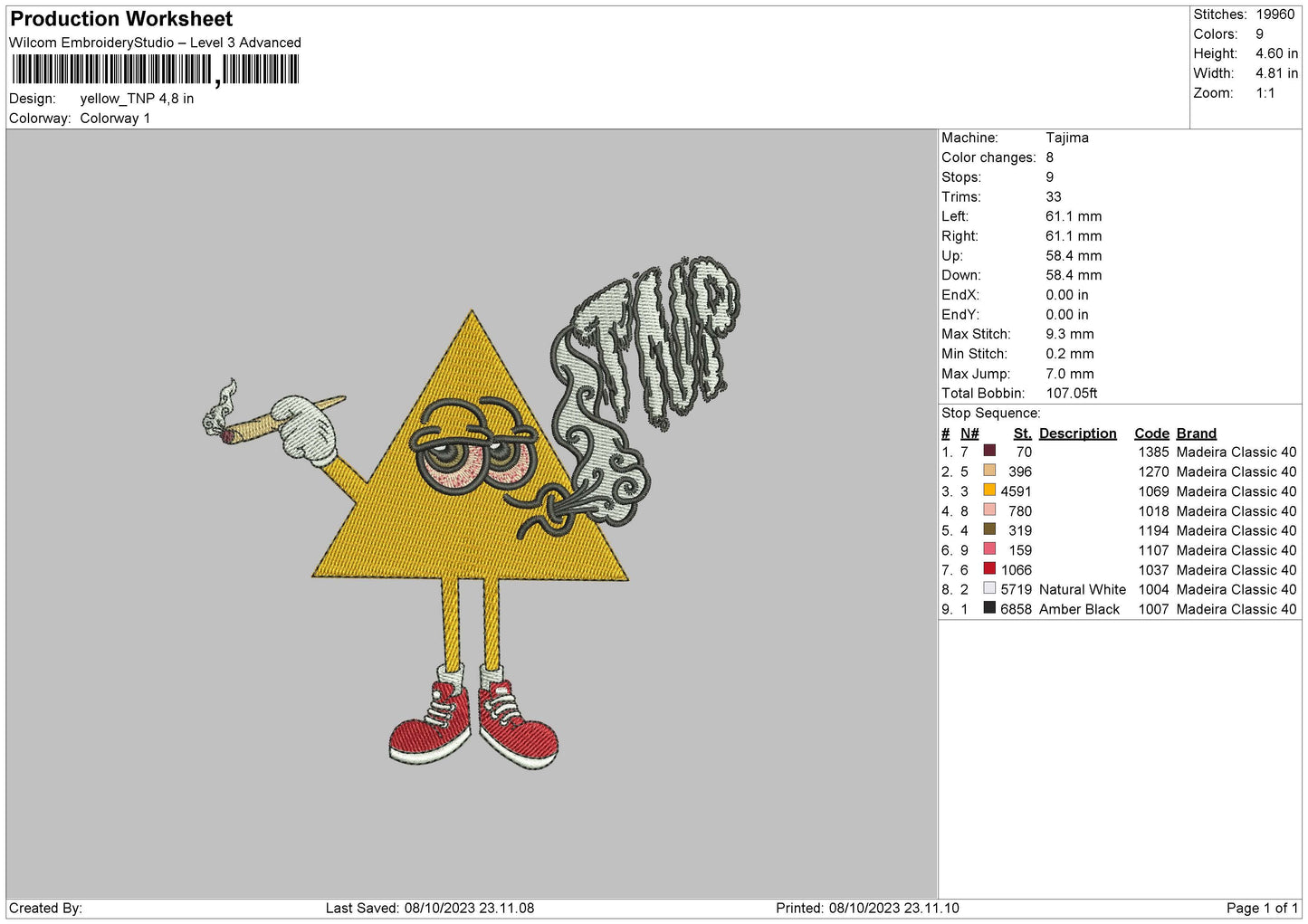Click 'Madeira Classic 40' in row 1385
This screenshot has height=924, width=1308.
1236,452
